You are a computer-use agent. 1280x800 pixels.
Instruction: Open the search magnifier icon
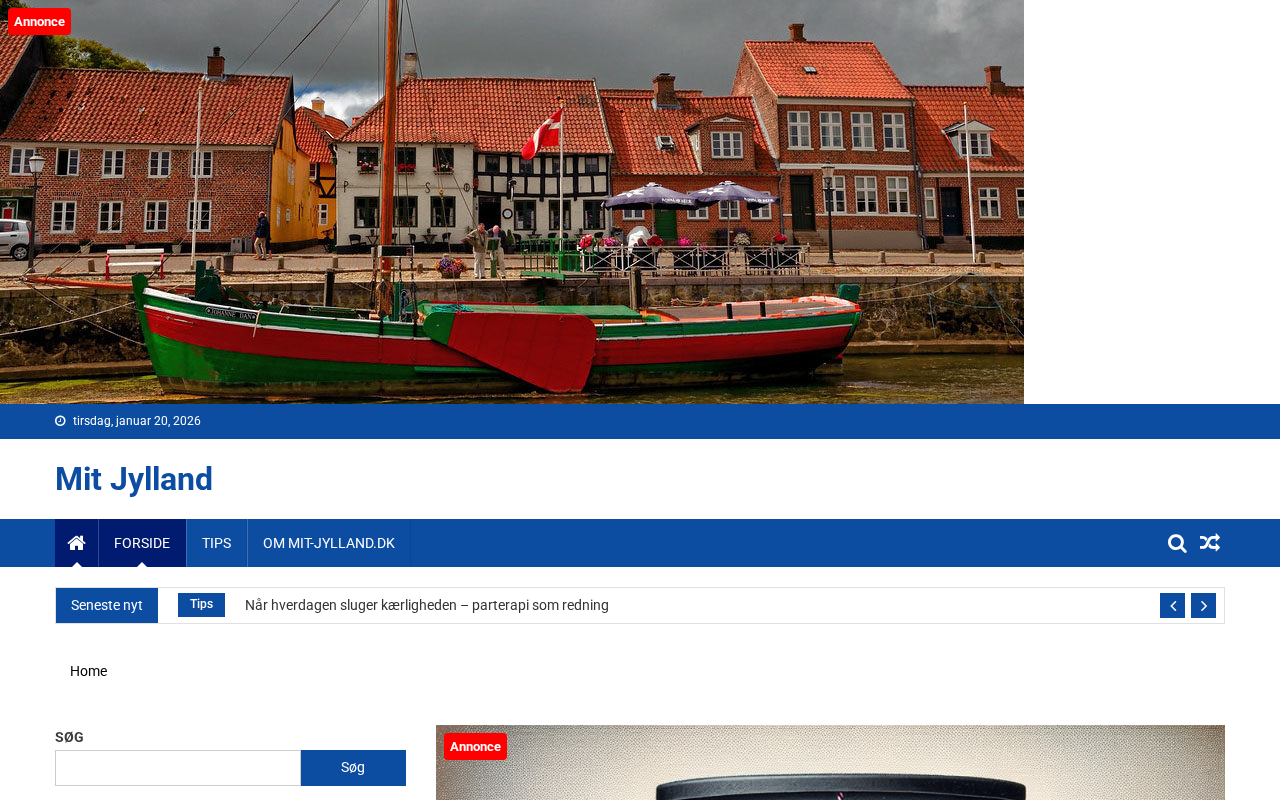(1177, 543)
